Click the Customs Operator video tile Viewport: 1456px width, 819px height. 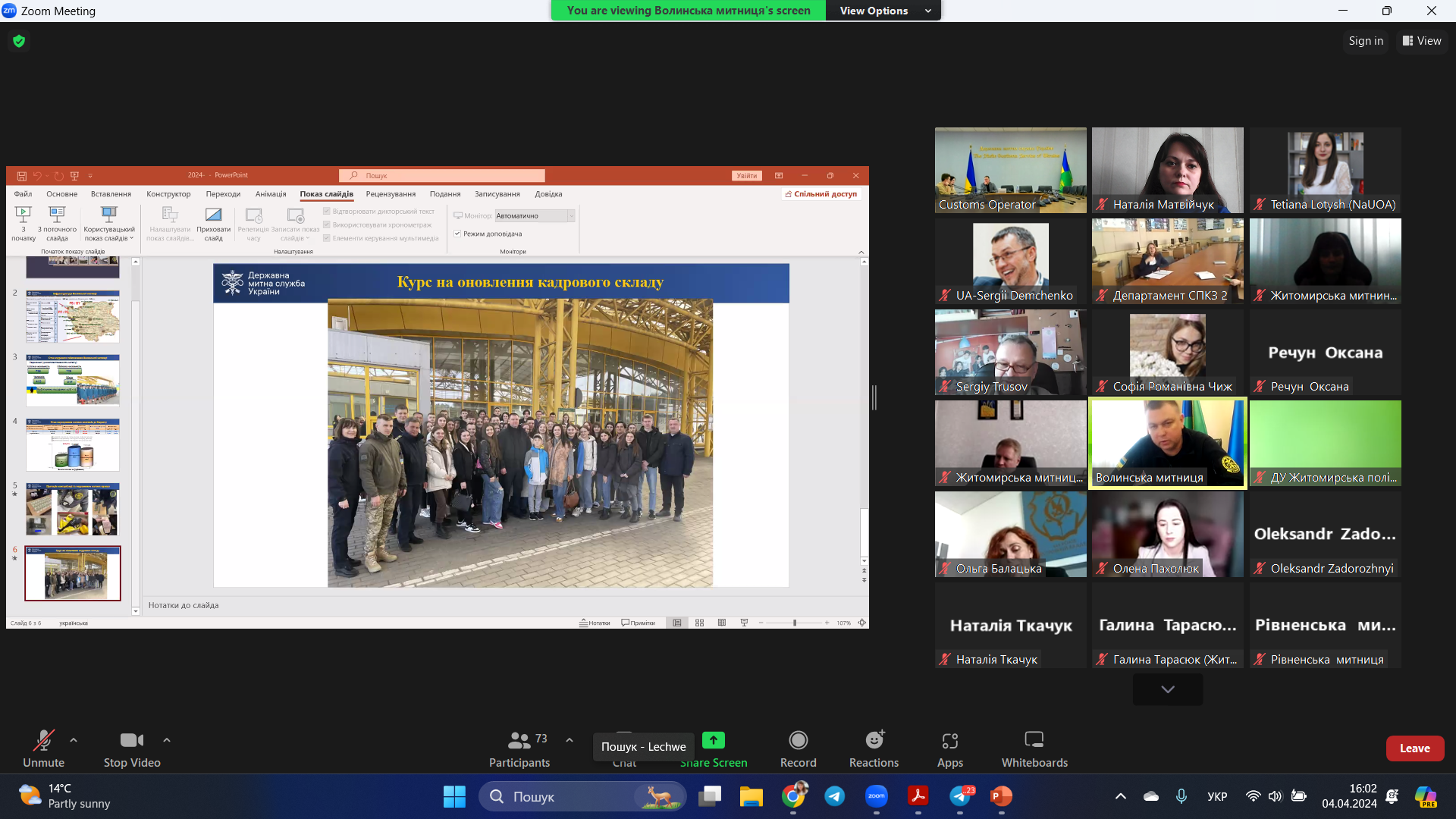(x=1010, y=170)
